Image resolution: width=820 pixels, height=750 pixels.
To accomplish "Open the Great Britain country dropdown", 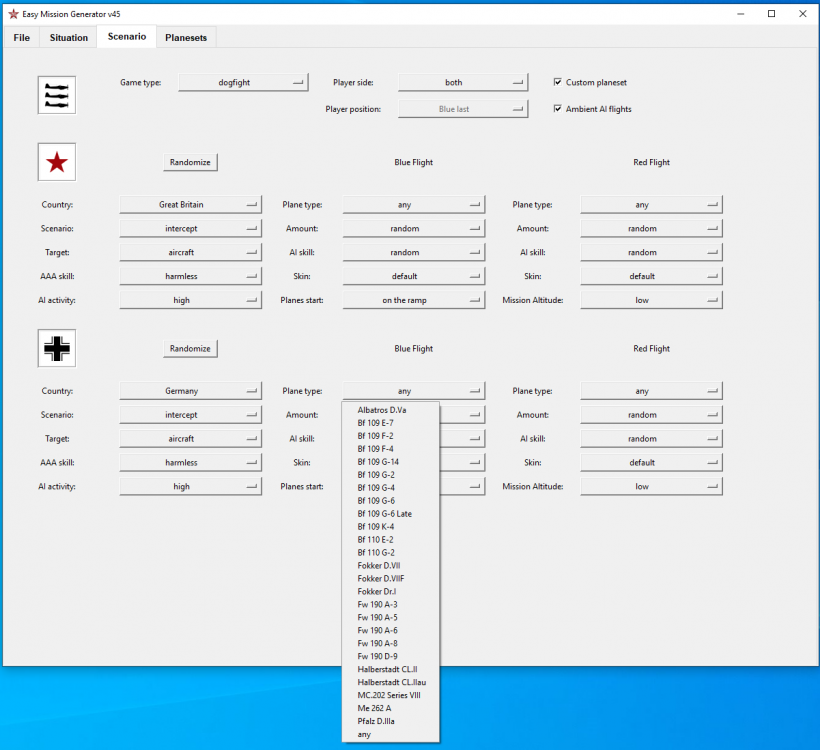I will pyautogui.click(x=190, y=205).
